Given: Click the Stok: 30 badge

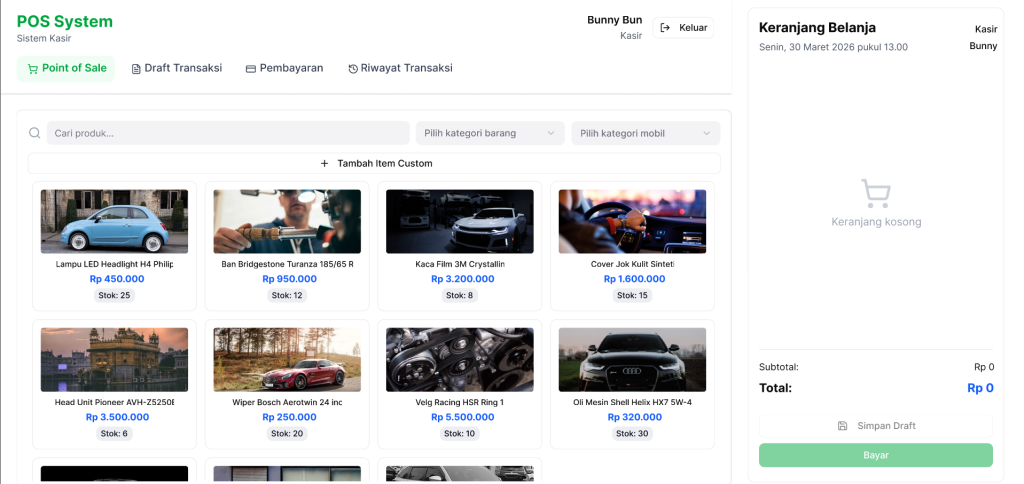Looking at the screenshot, I should coord(632,433).
